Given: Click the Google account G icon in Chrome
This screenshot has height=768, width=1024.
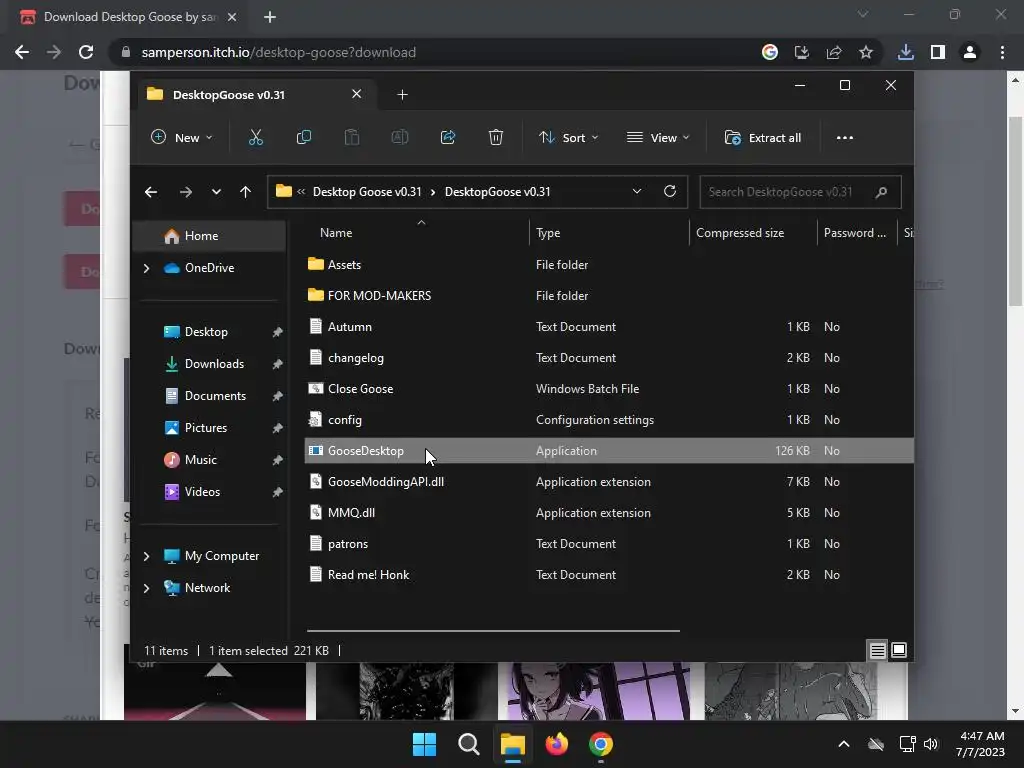Looking at the screenshot, I should tap(770, 52).
